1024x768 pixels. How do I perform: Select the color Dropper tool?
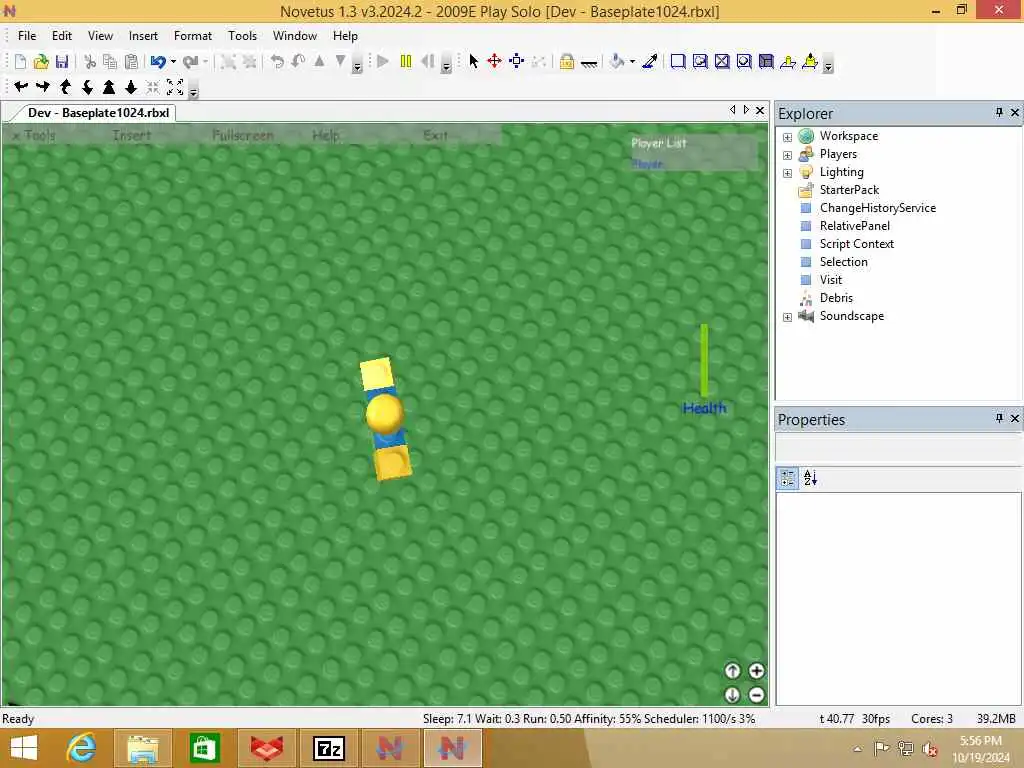tap(650, 61)
